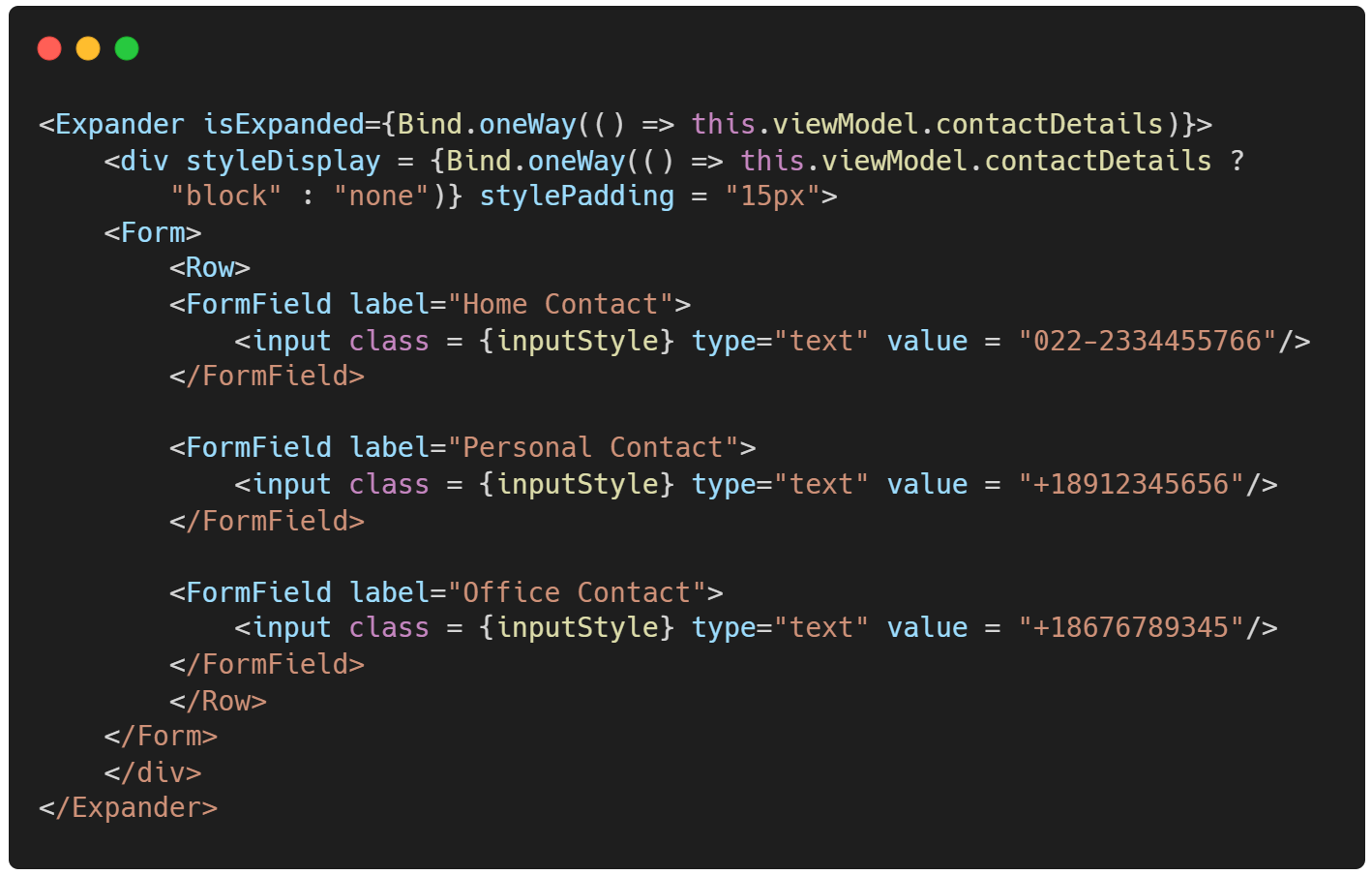1372x875 pixels.
Task: Click the "022-2334455766" value string
Action: tap(1148, 341)
